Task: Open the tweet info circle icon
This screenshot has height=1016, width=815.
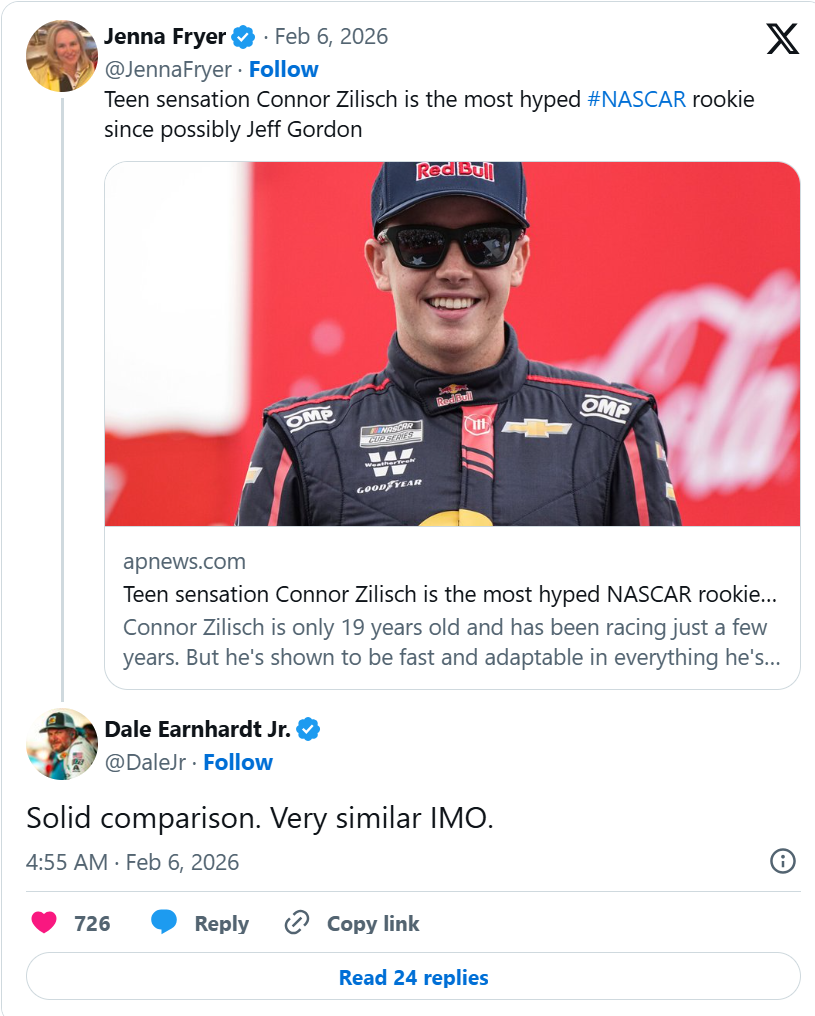Action: (782, 861)
